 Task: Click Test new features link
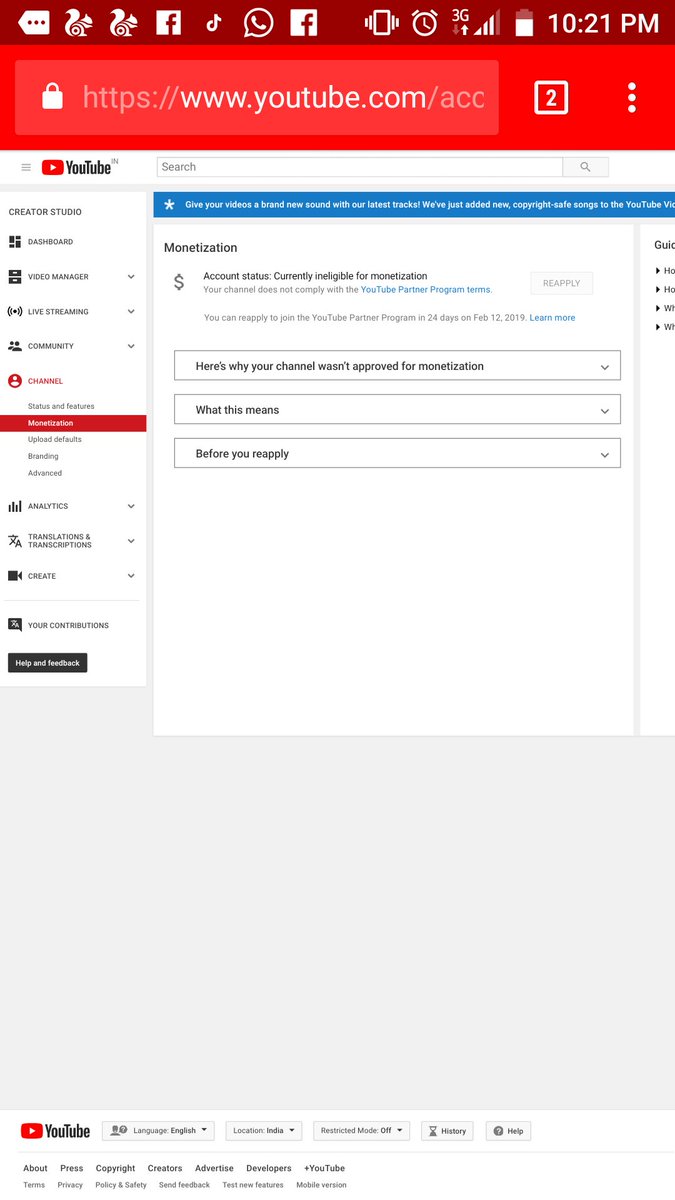(253, 1185)
